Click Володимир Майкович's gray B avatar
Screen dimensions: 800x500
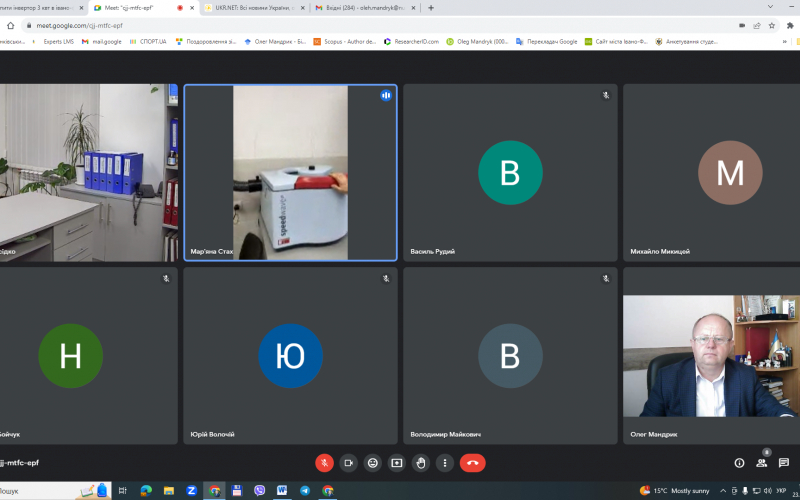510,356
